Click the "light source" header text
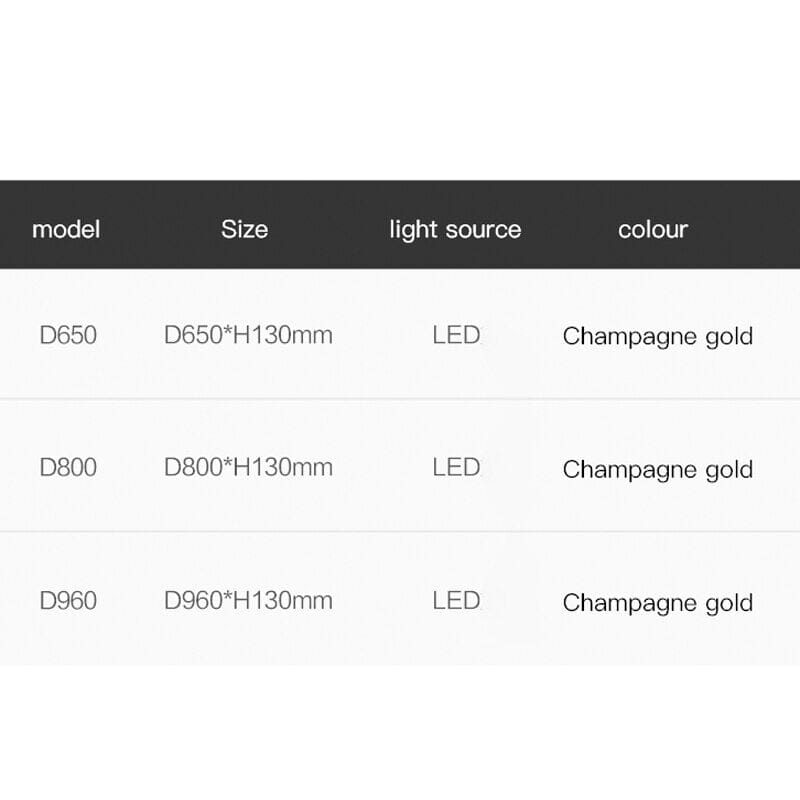This screenshot has width=800, height=800. click(455, 229)
